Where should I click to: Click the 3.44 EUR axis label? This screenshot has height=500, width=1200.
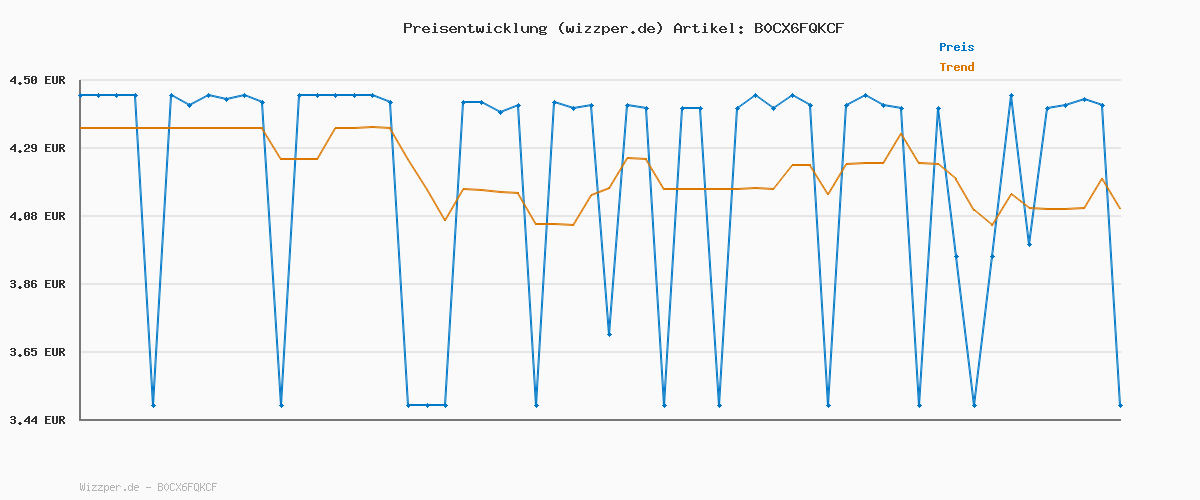pyautogui.click(x=37, y=420)
